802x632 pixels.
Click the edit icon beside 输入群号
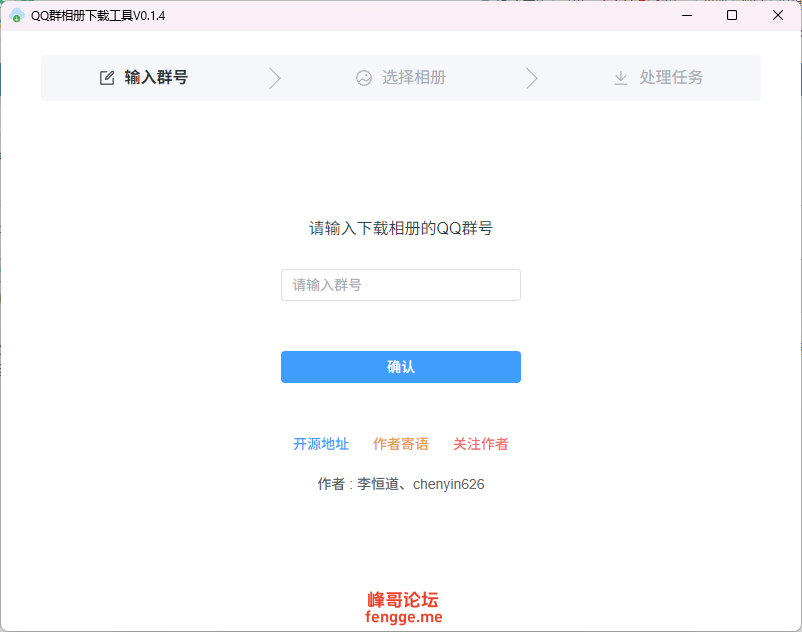point(107,78)
